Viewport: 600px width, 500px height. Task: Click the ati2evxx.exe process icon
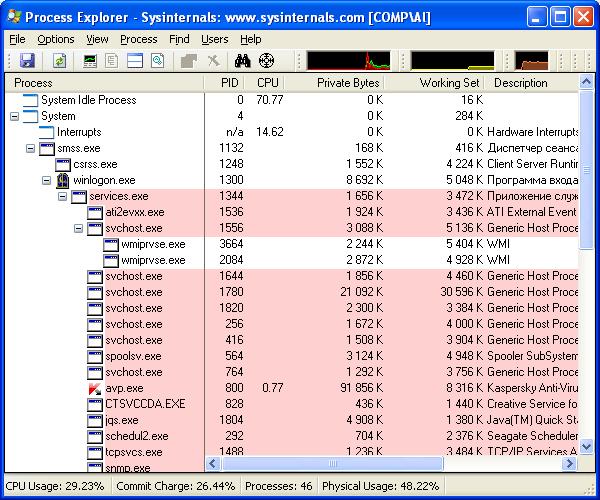point(95,212)
